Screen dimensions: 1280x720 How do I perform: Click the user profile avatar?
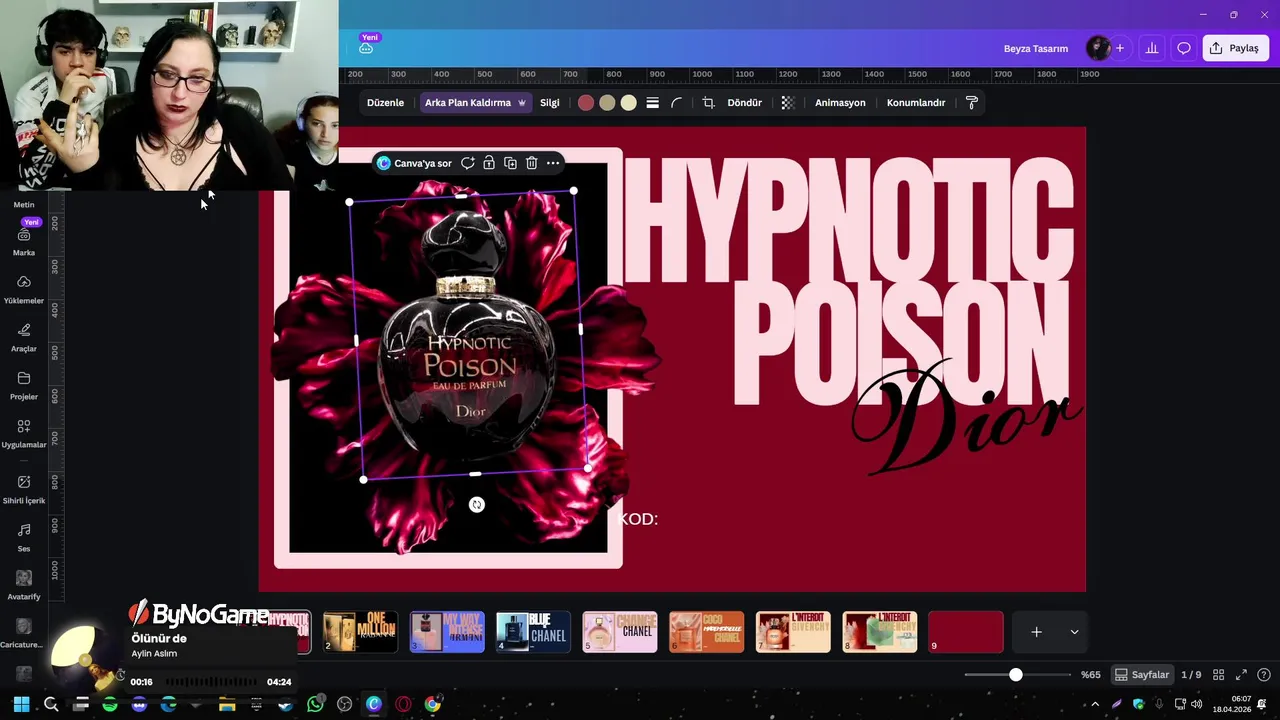(x=1098, y=48)
